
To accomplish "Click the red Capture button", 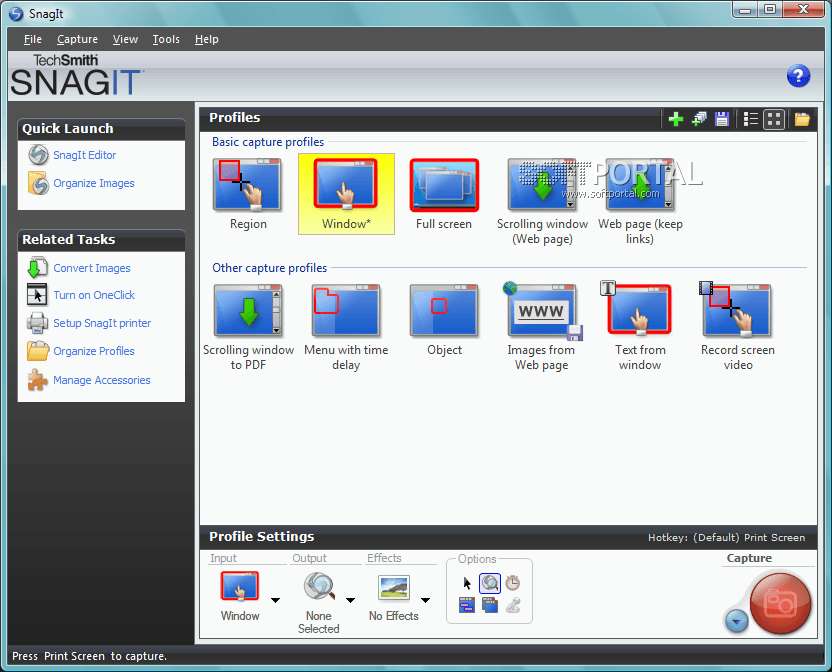I will click(780, 603).
